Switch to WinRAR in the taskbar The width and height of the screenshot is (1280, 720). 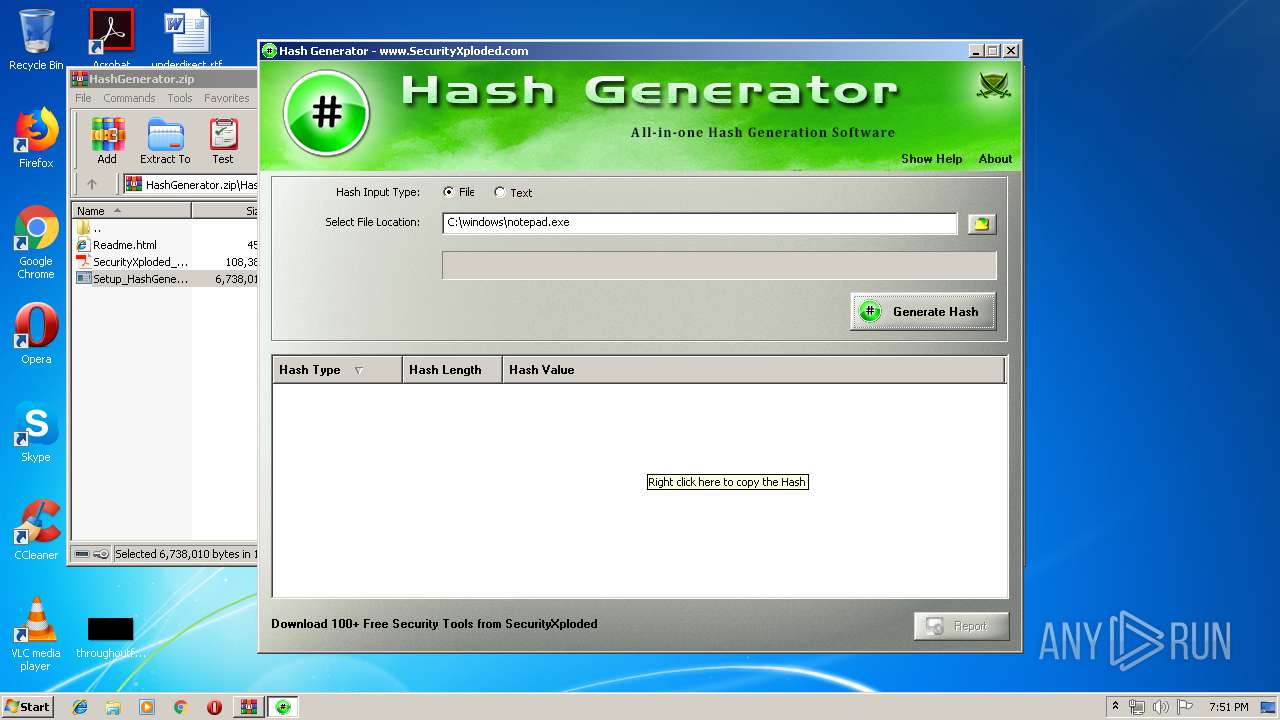(249, 707)
